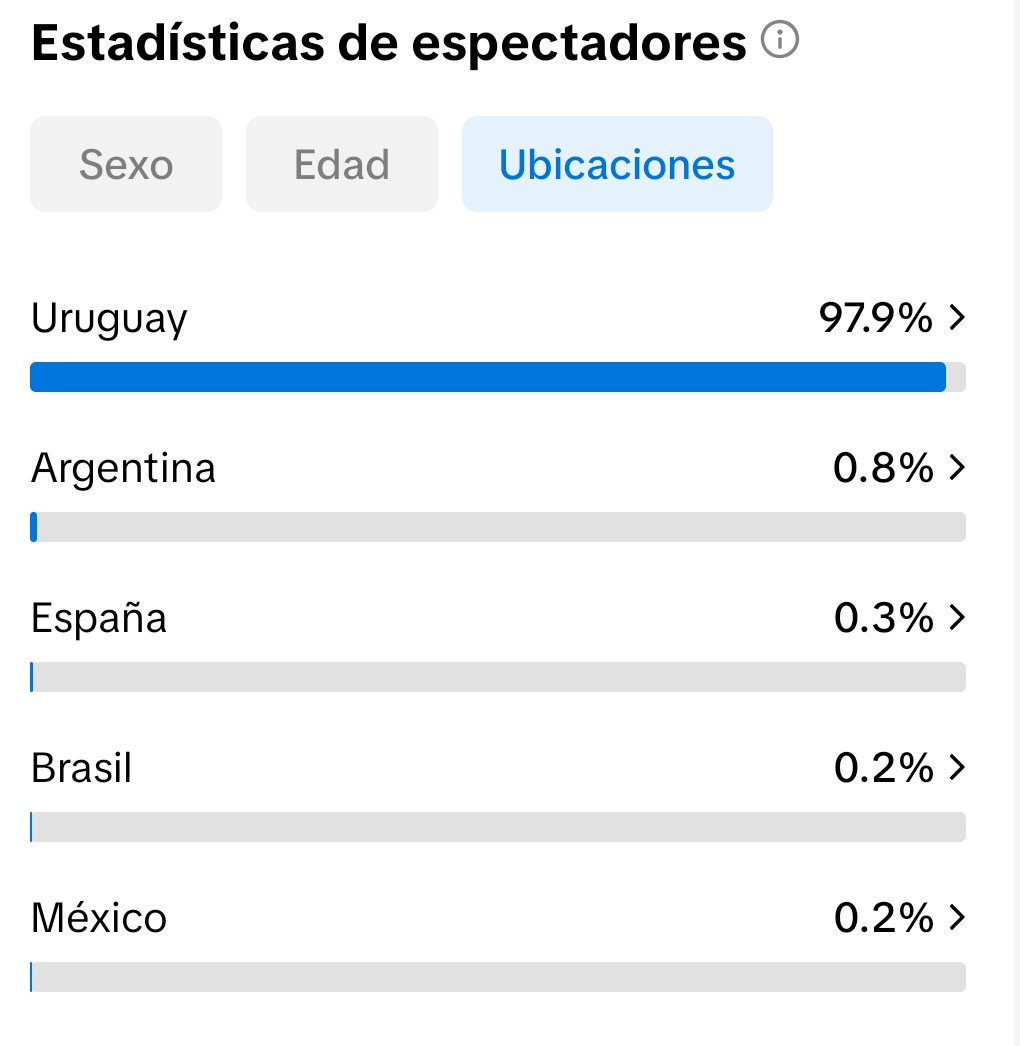Expand Brasil details with the chevron
Viewport: 1020px width, 1046px height.
coord(957,767)
